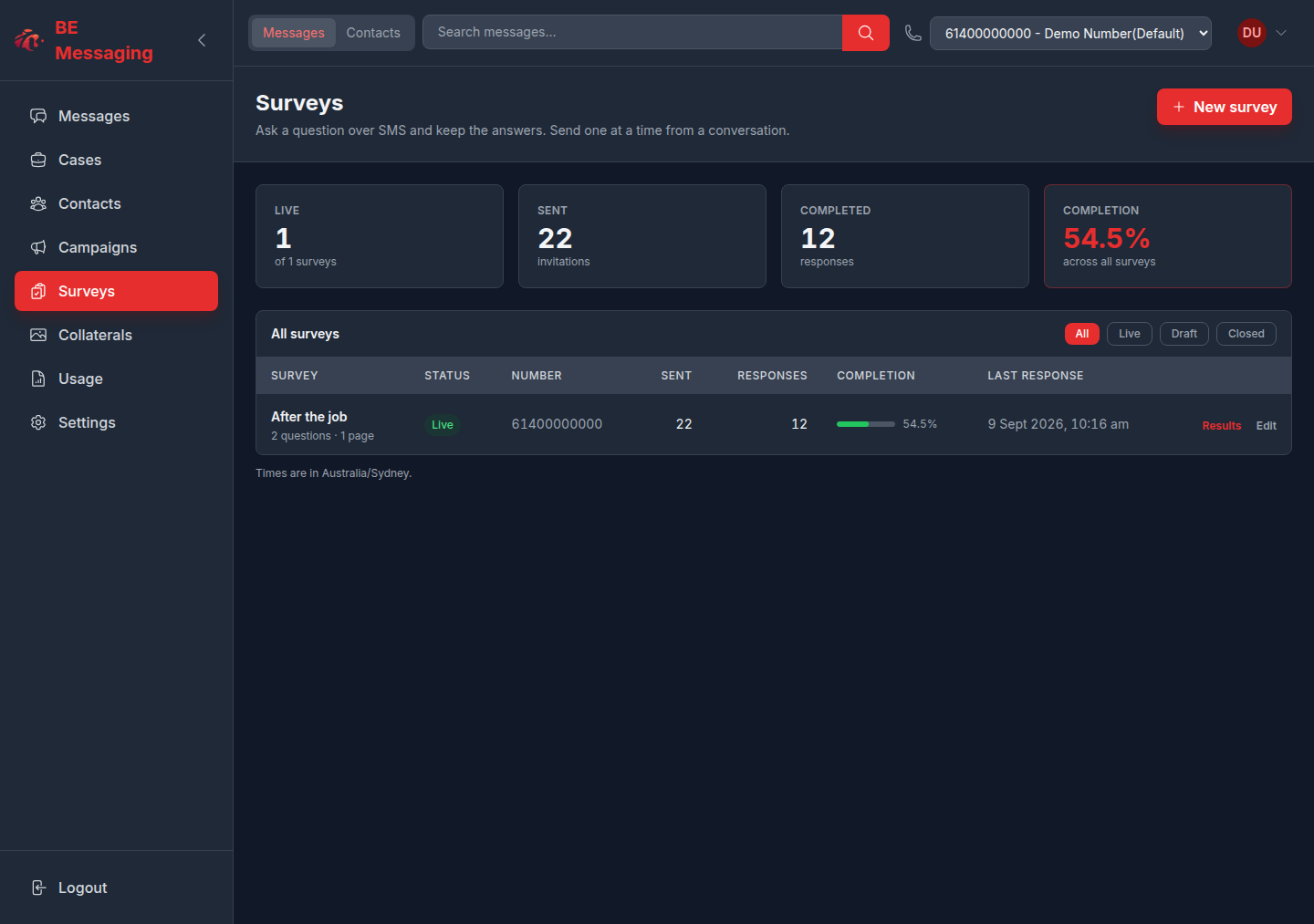Click the After the job survey name

pyautogui.click(x=309, y=417)
